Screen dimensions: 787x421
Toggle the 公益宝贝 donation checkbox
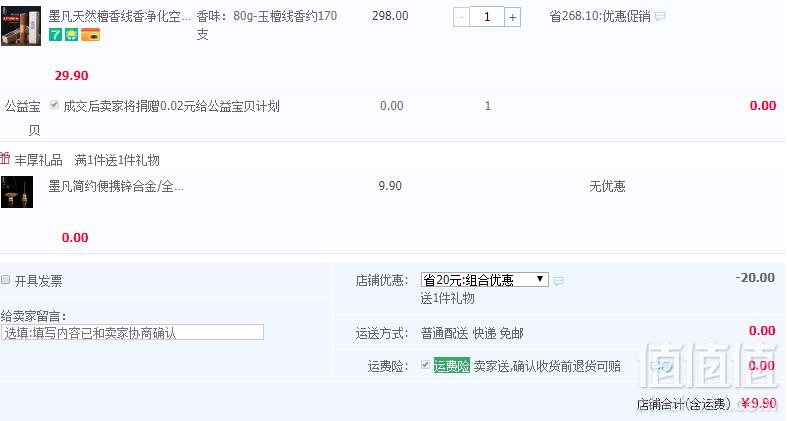point(54,105)
